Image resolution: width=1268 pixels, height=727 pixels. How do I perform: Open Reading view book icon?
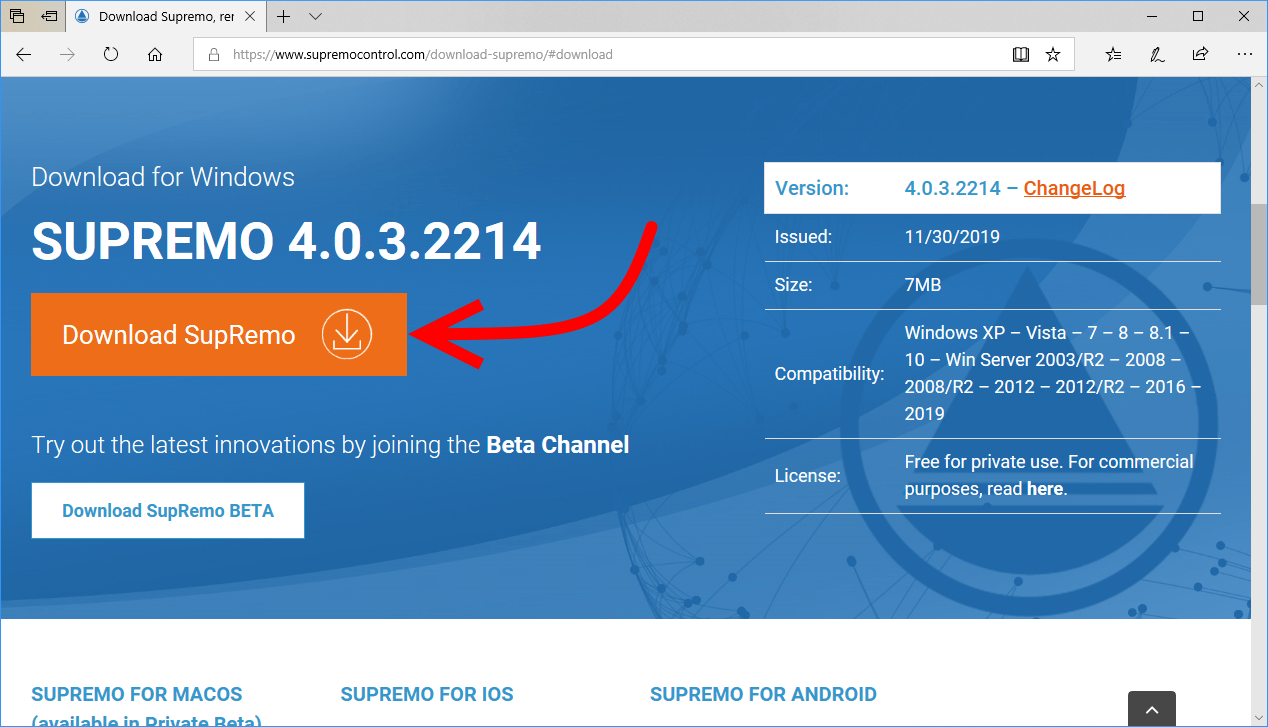[x=1021, y=55]
